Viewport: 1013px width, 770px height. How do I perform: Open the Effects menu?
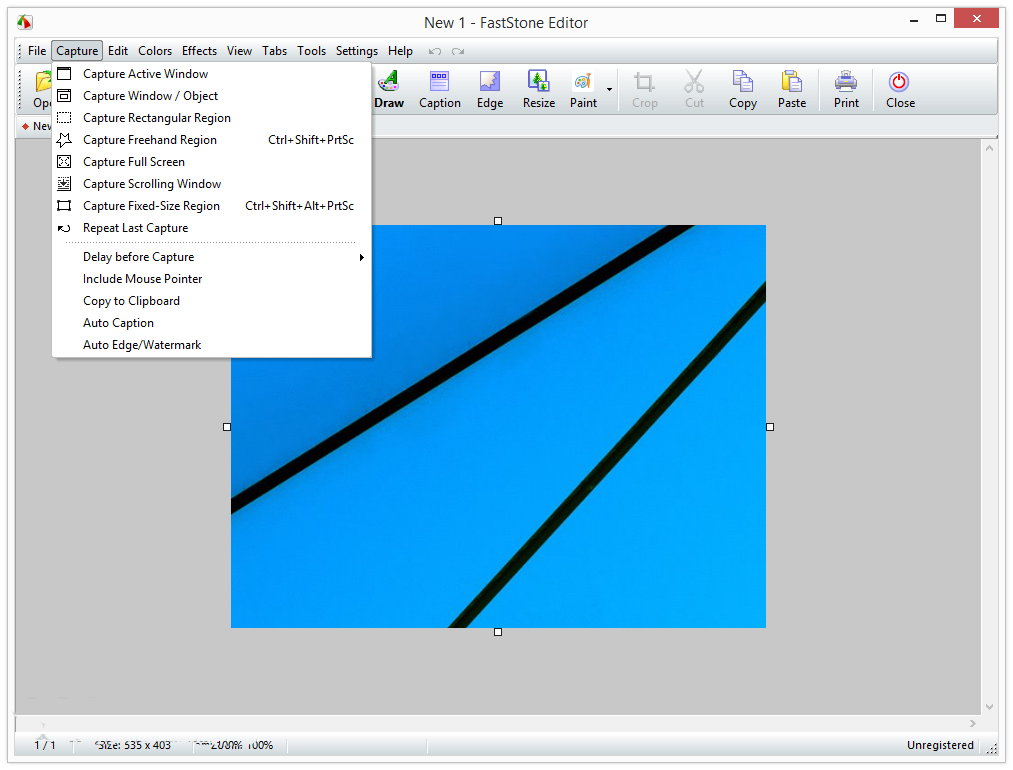click(199, 51)
